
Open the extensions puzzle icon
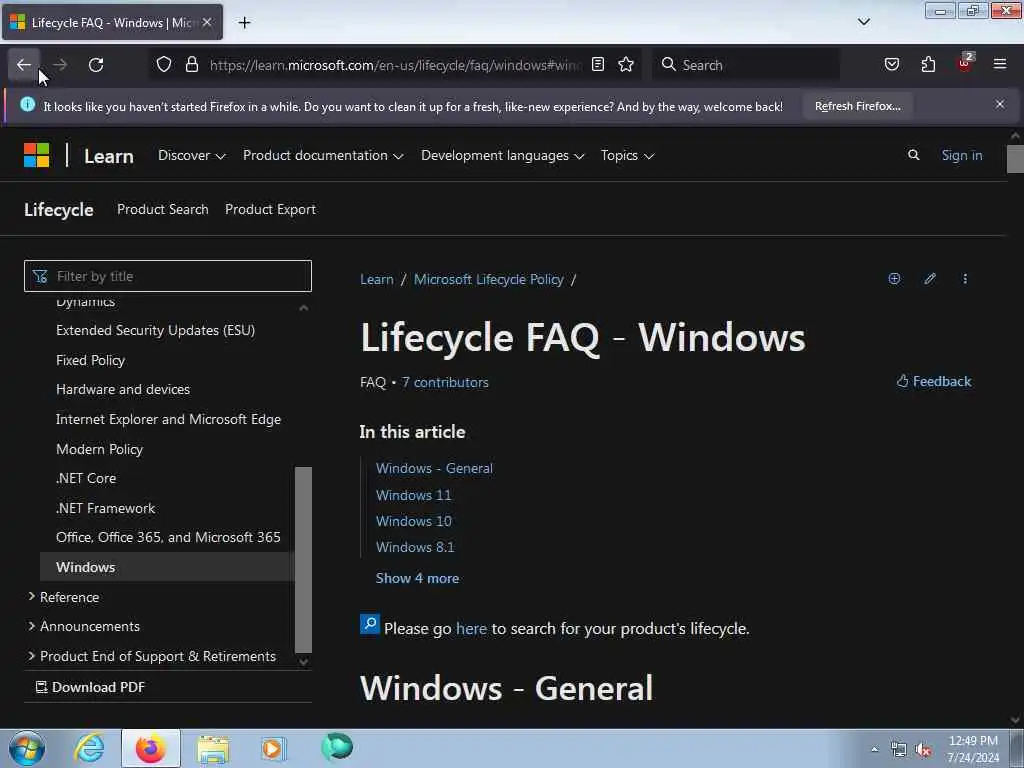tap(928, 65)
